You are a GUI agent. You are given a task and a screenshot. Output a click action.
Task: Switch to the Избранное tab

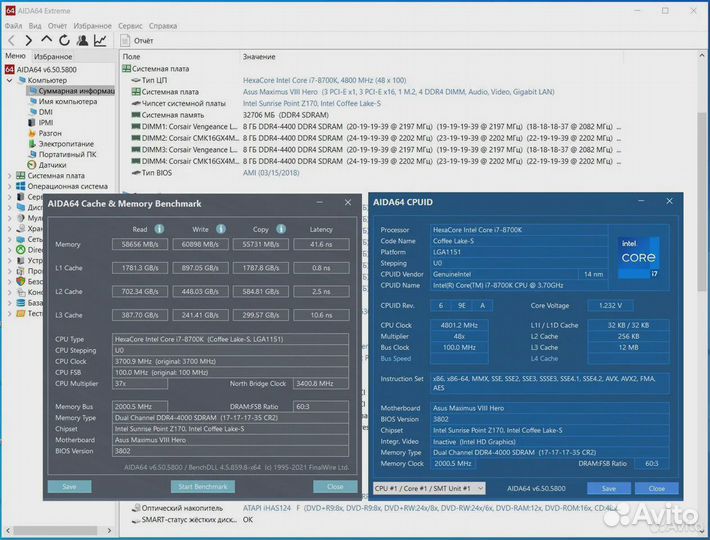tap(52, 57)
